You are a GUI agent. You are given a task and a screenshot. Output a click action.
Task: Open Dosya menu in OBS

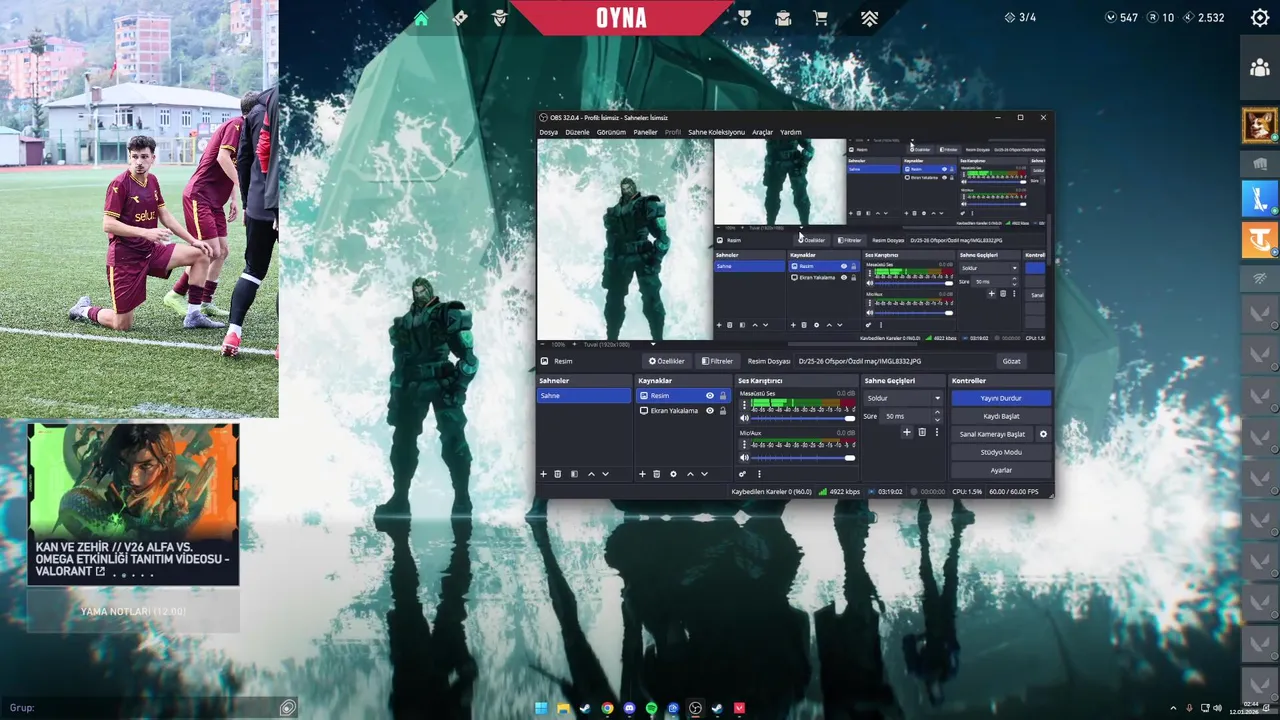click(549, 132)
